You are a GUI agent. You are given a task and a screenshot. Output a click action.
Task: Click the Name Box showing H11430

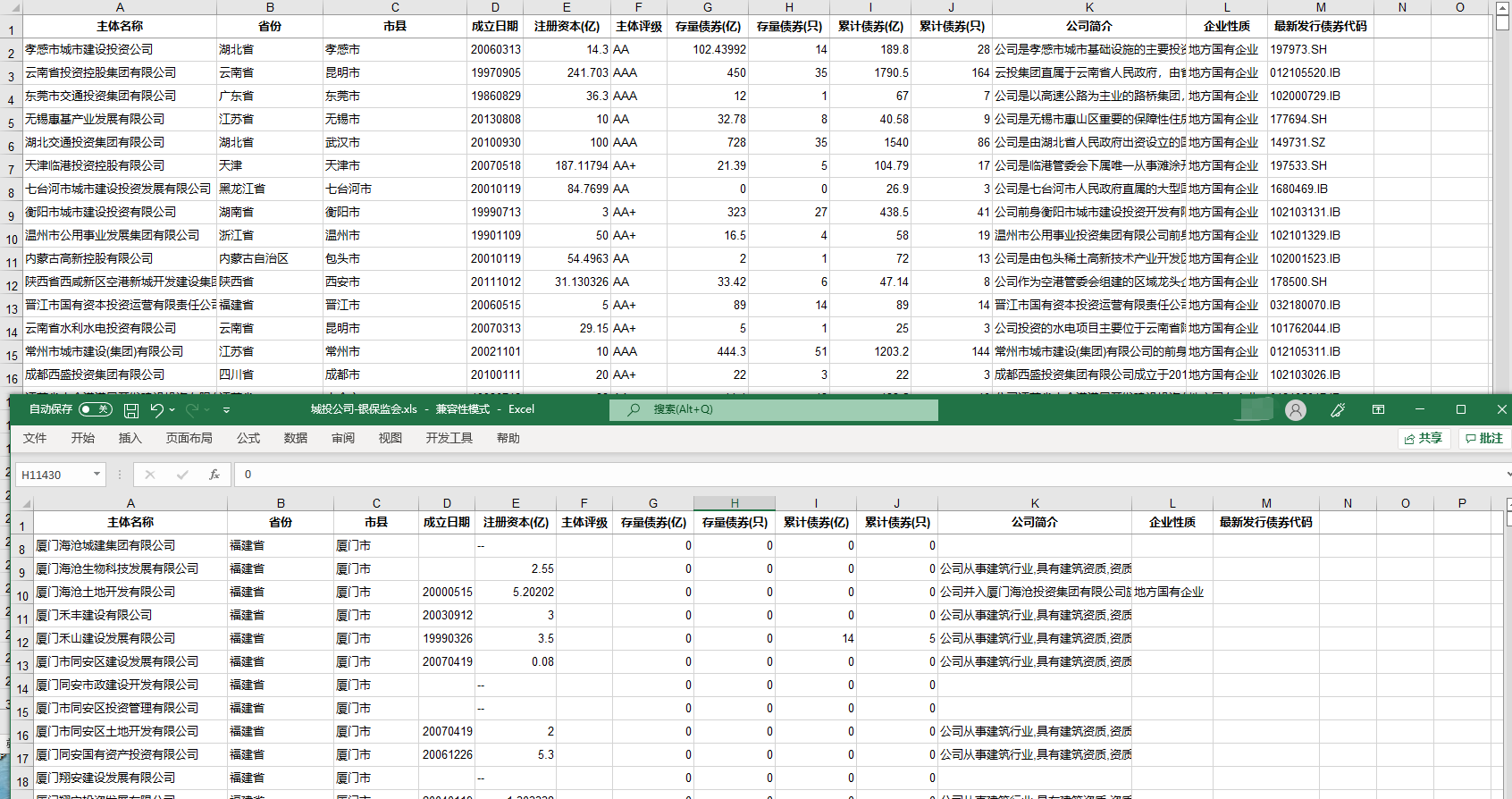tap(54, 475)
